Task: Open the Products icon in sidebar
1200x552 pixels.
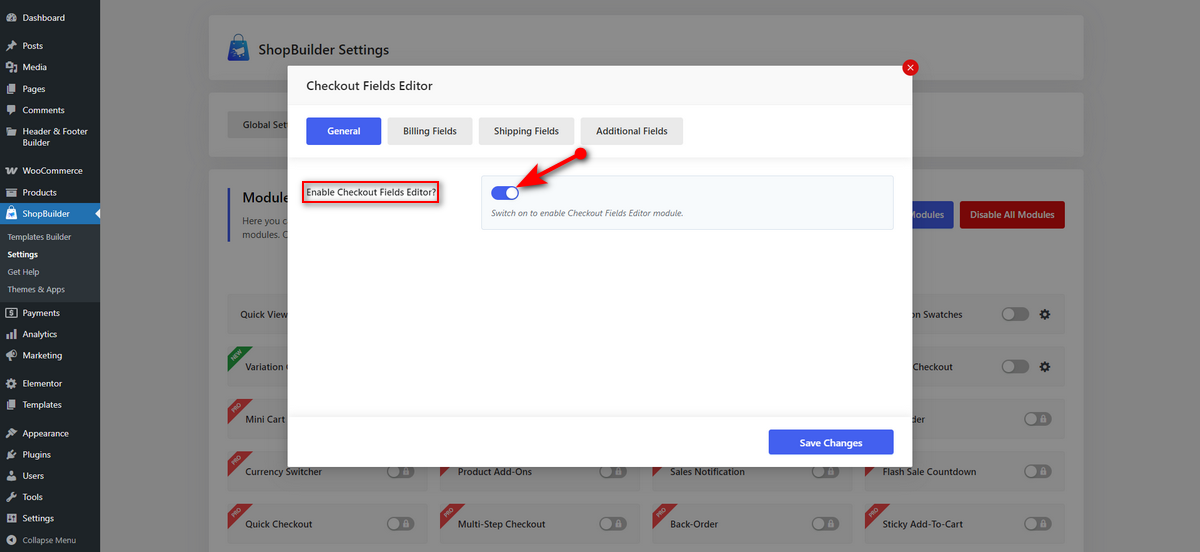Action: click(10, 192)
